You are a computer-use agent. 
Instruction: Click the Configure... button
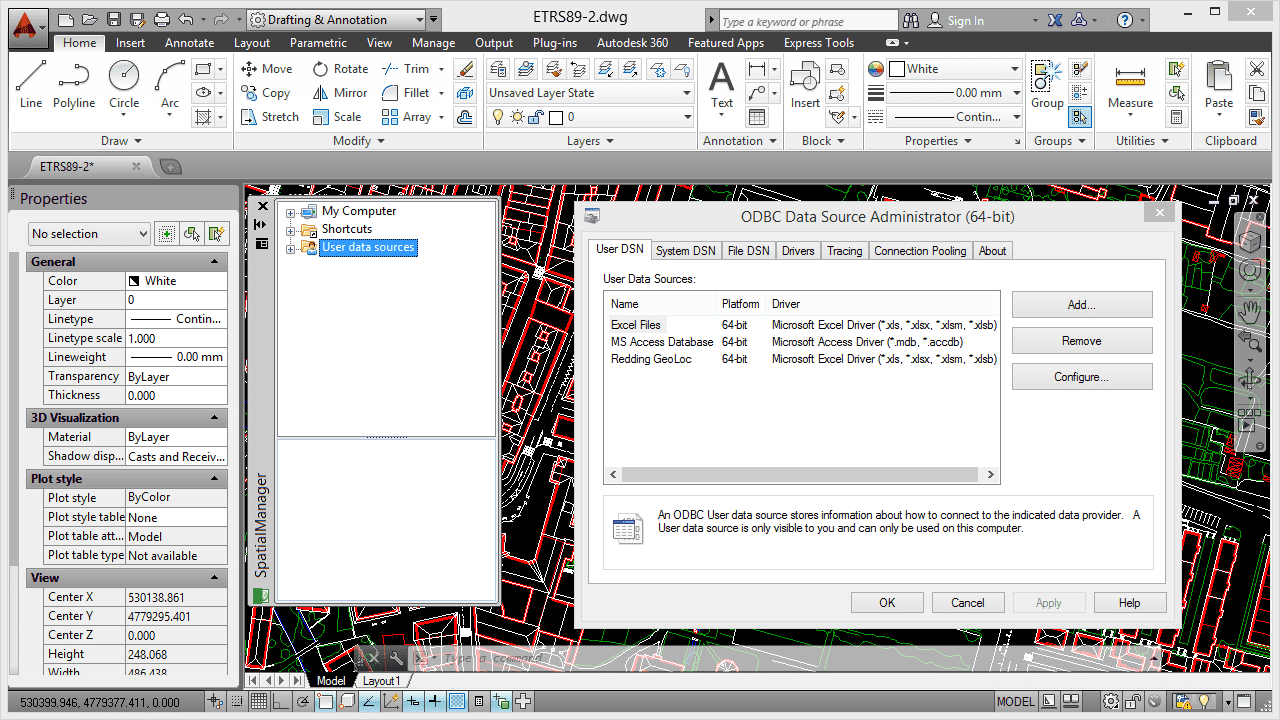point(1082,377)
